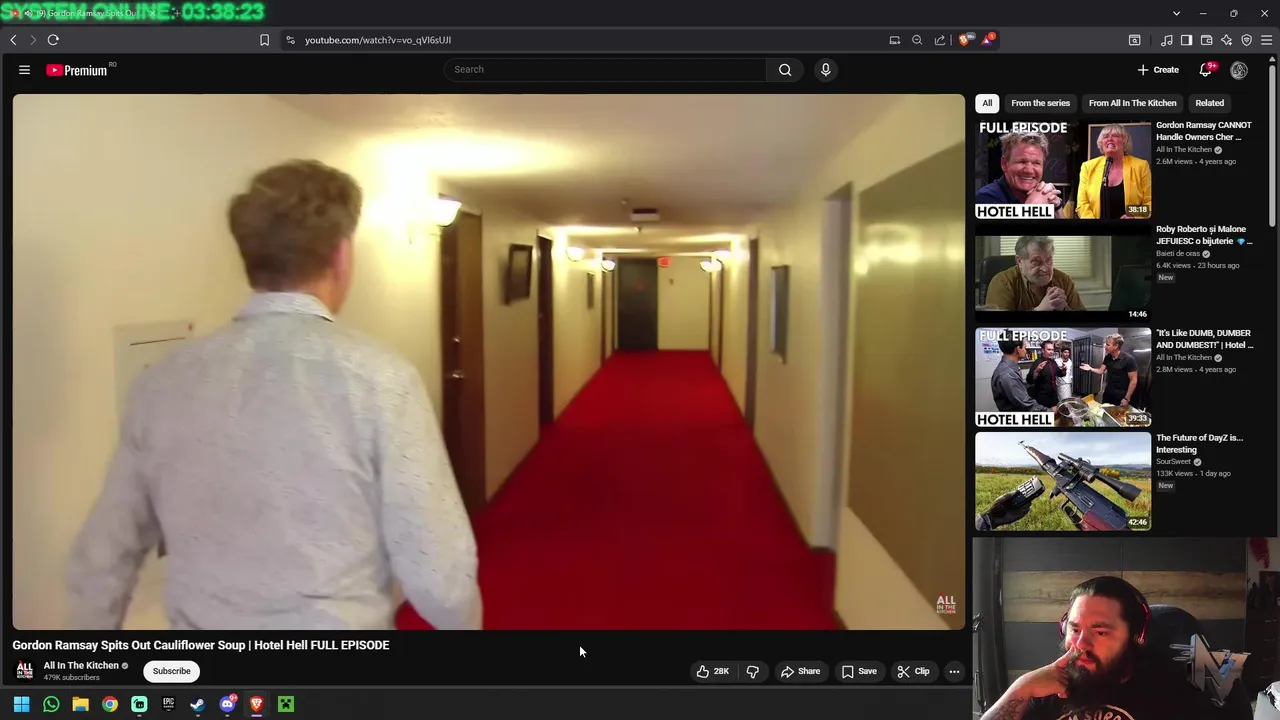Open Leo AI sparkle icon

(1226, 40)
